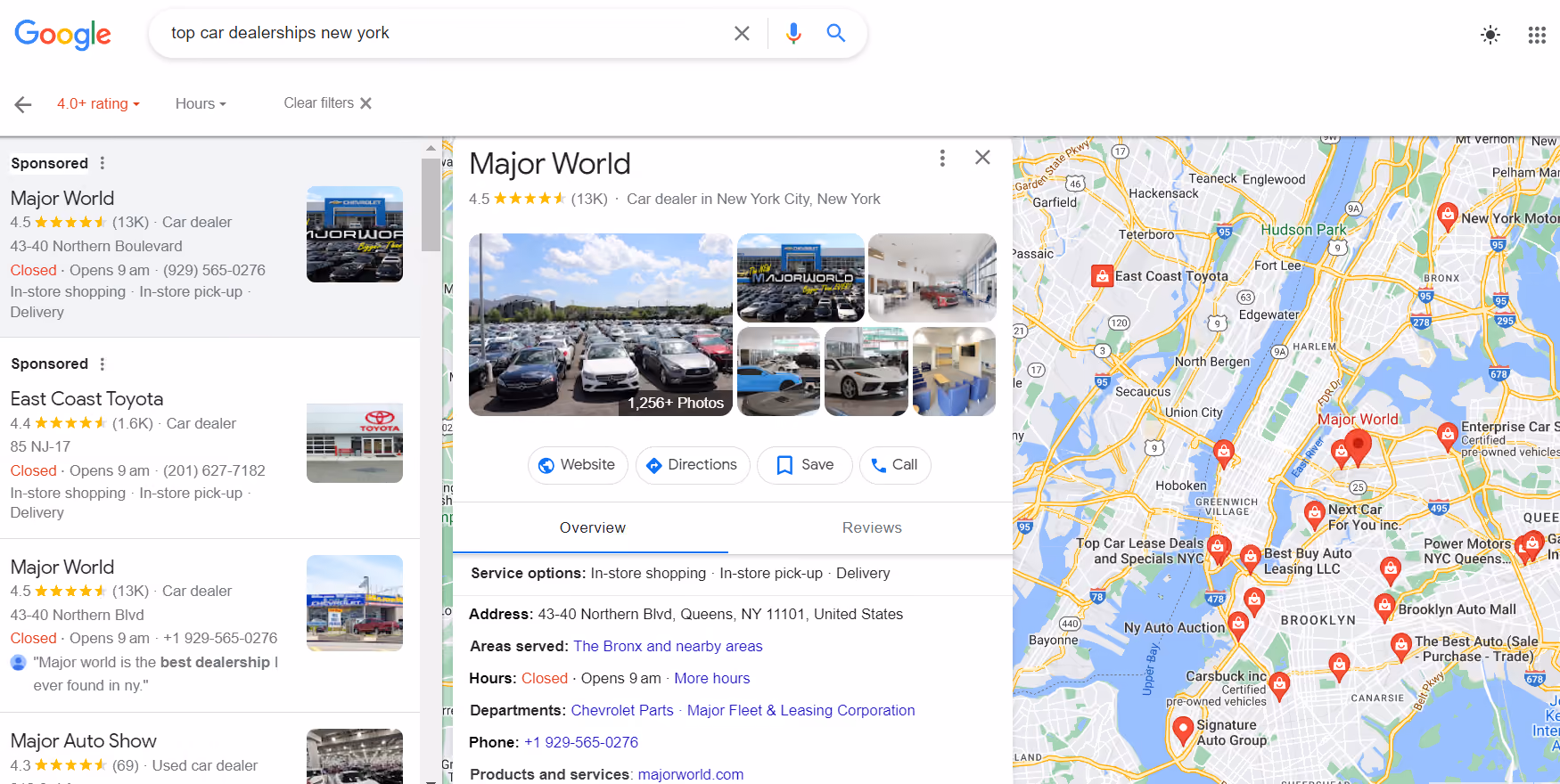The width and height of the screenshot is (1560, 784).
Task: Close the Major World details panel
Action: [982, 157]
